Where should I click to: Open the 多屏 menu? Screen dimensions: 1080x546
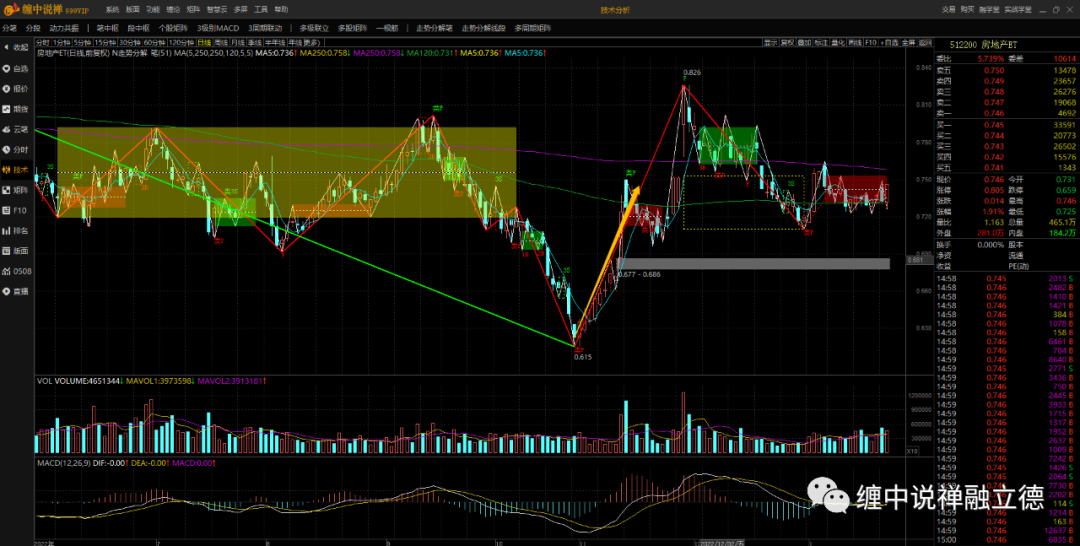(x=240, y=10)
